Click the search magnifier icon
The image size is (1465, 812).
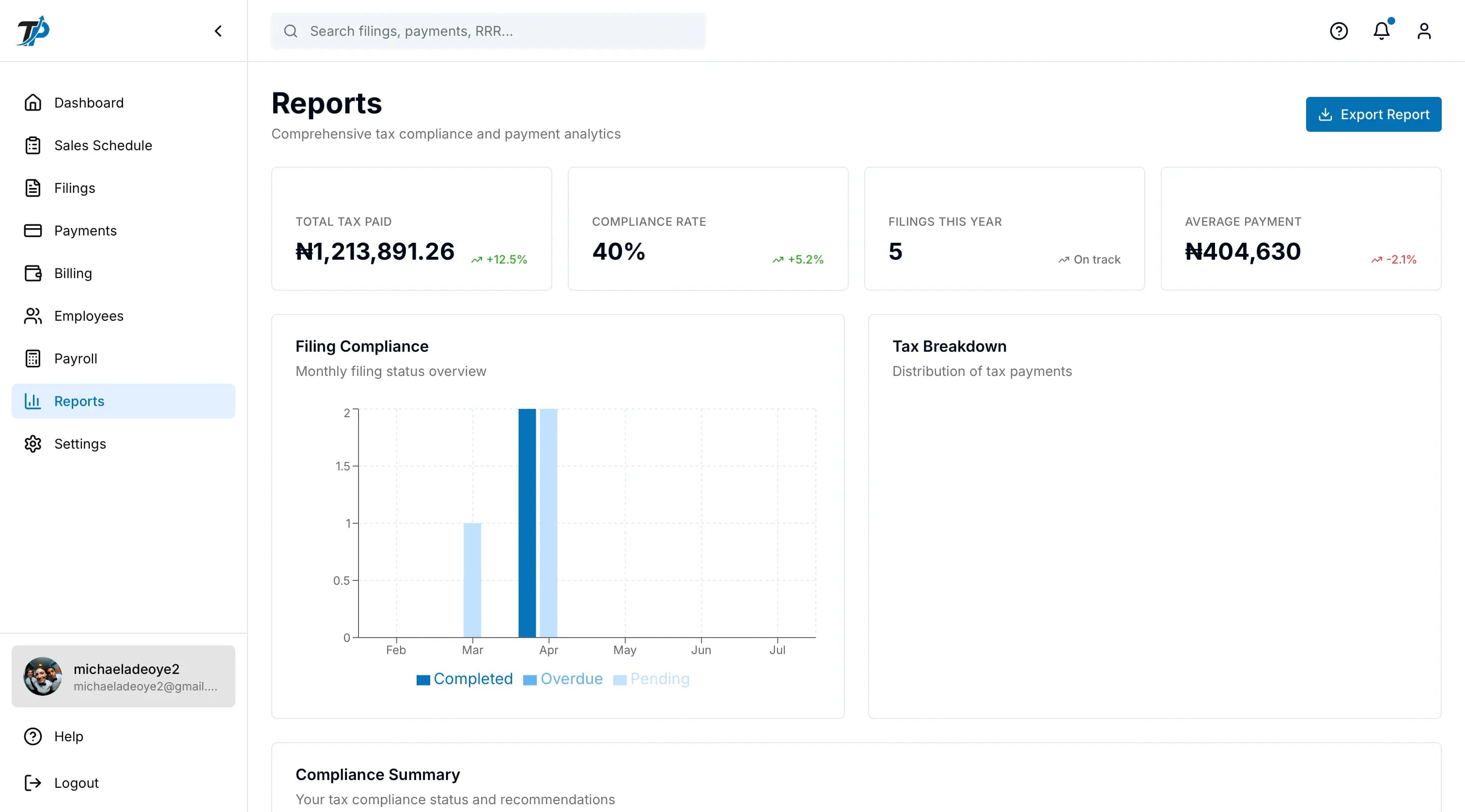(291, 31)
